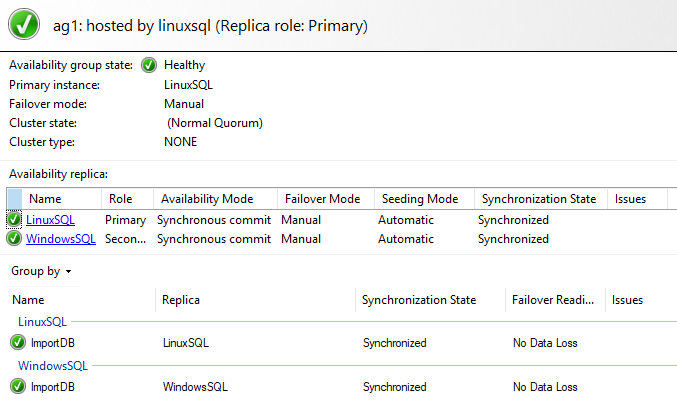Viewport: 677px width, 412px height.
Task: Sort replicas by the Role column header
Action: (120, 199)
